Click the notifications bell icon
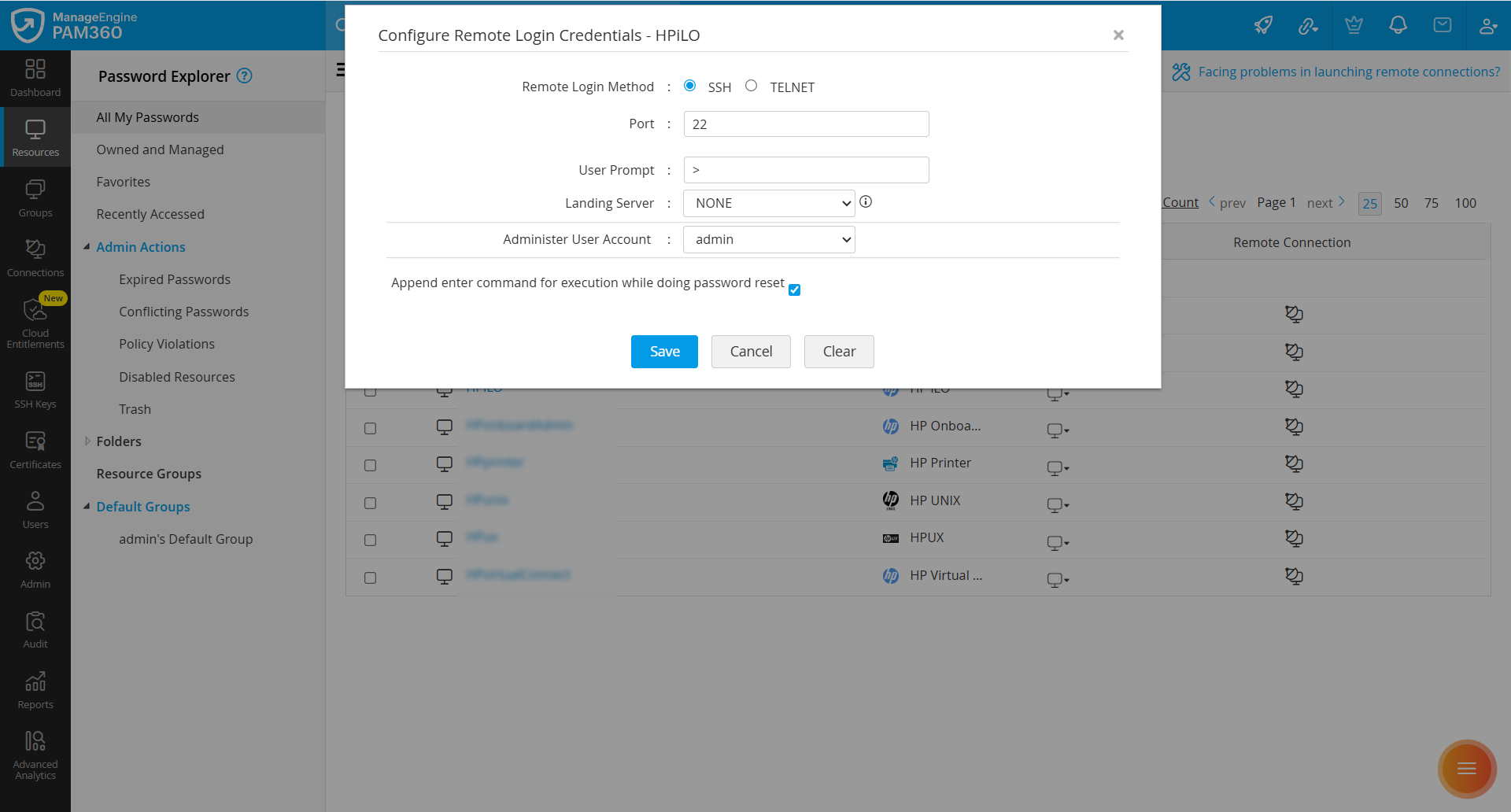The height and width of the screenshot is (812, 1511). 1398,25
